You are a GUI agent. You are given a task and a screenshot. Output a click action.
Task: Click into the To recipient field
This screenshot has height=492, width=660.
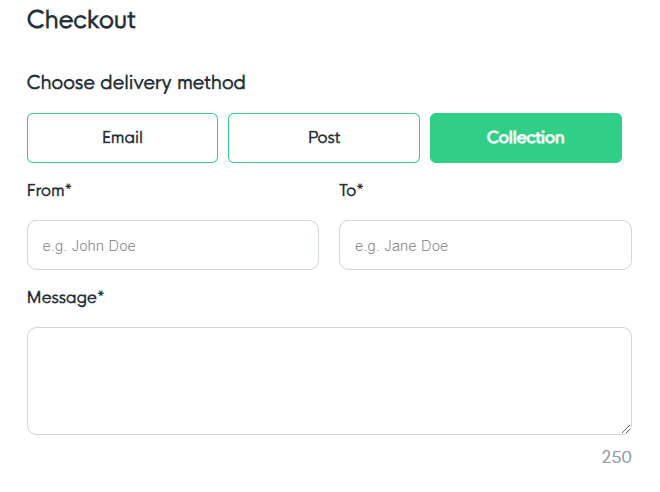[485, 245]
